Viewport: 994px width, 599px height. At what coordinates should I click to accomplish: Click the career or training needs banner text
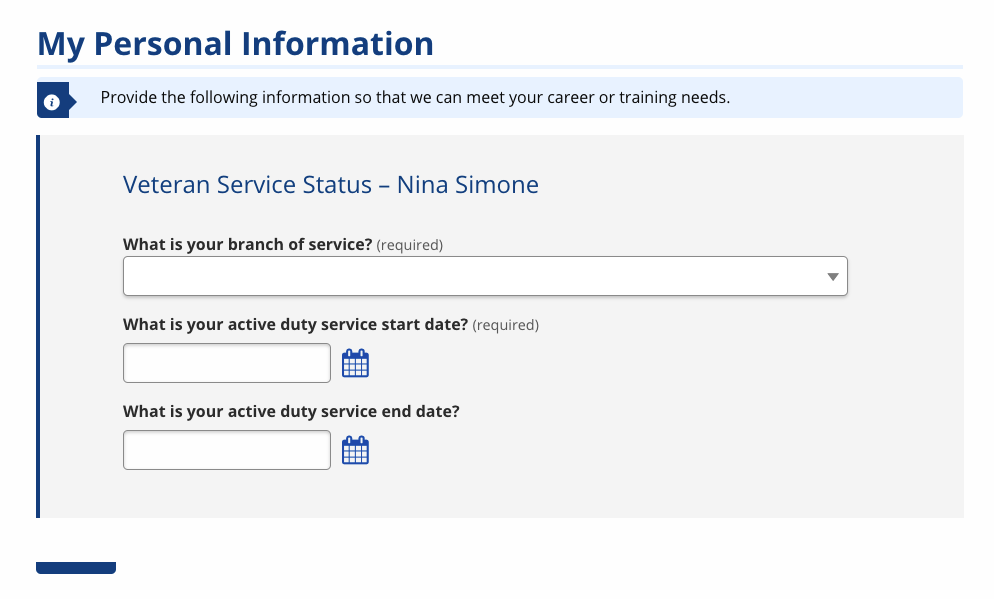click(x=415, y=97)
